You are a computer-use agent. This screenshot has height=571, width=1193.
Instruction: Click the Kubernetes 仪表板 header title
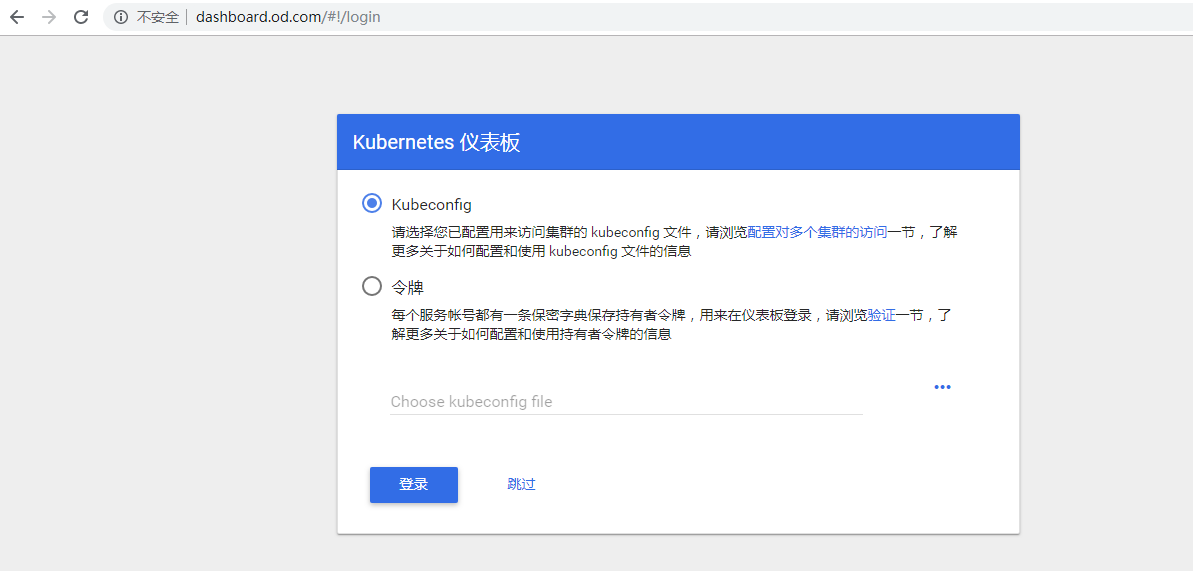(437, 142)
